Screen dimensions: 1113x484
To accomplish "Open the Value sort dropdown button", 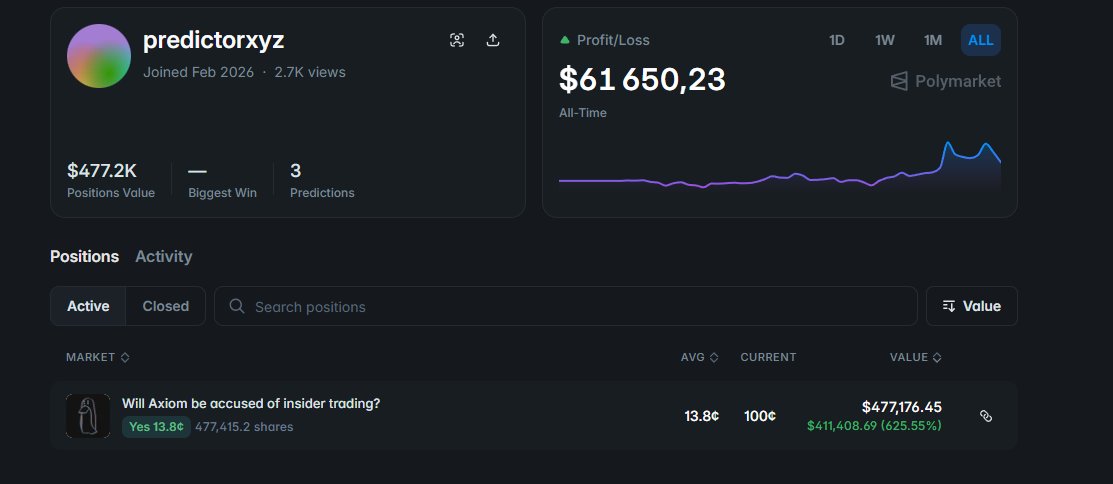I will point(972,306).
